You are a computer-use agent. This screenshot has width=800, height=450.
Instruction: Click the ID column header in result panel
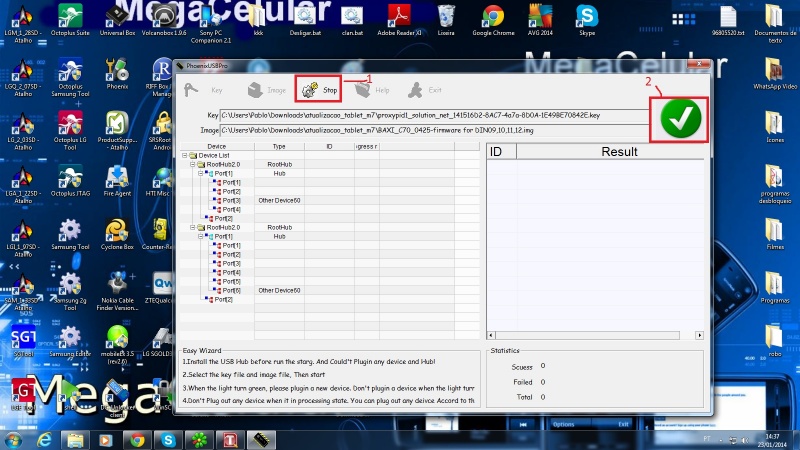click(502, 152)
